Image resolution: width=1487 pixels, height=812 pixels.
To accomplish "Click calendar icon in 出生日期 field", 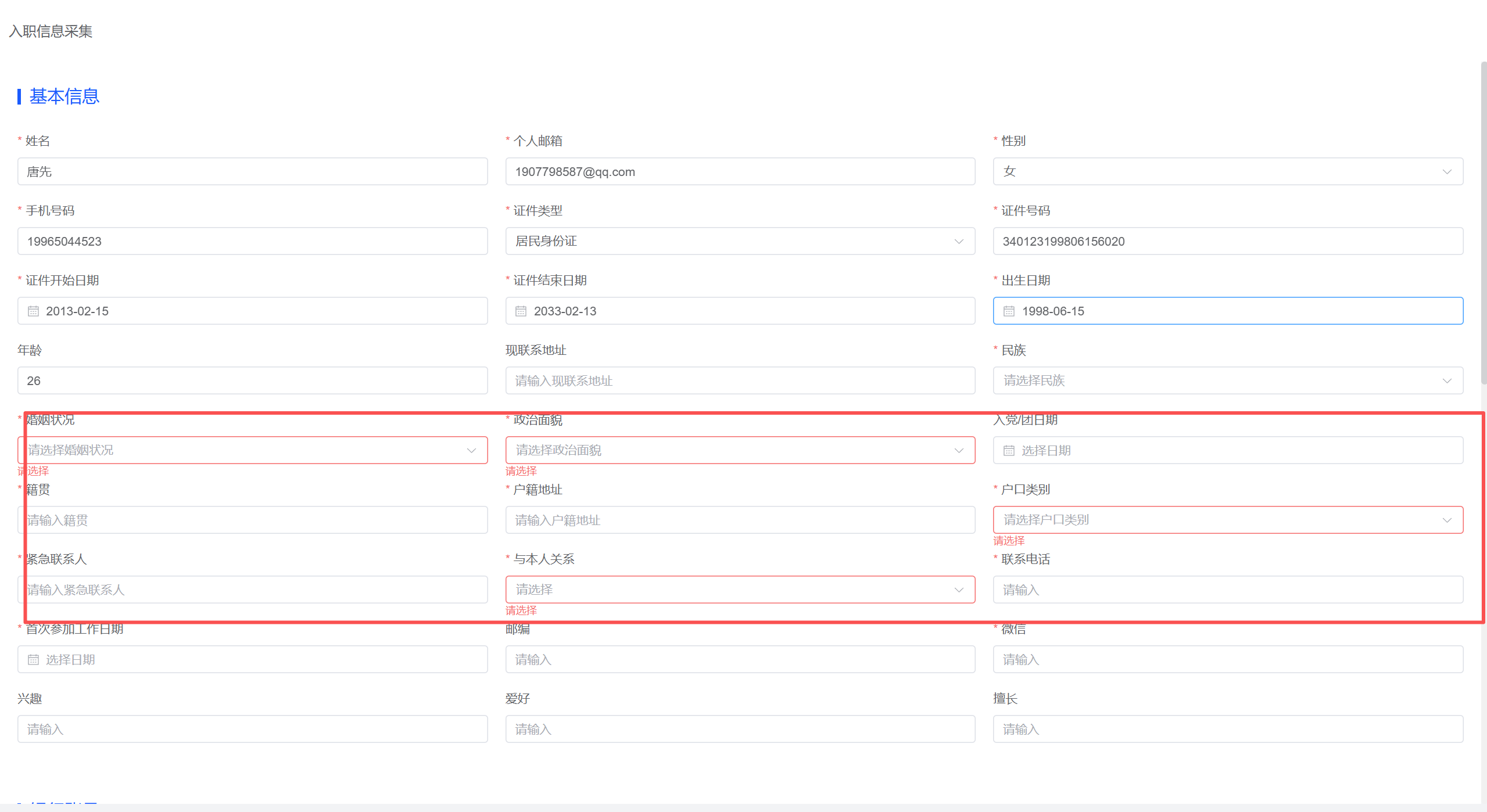I will pos(1009,311).
